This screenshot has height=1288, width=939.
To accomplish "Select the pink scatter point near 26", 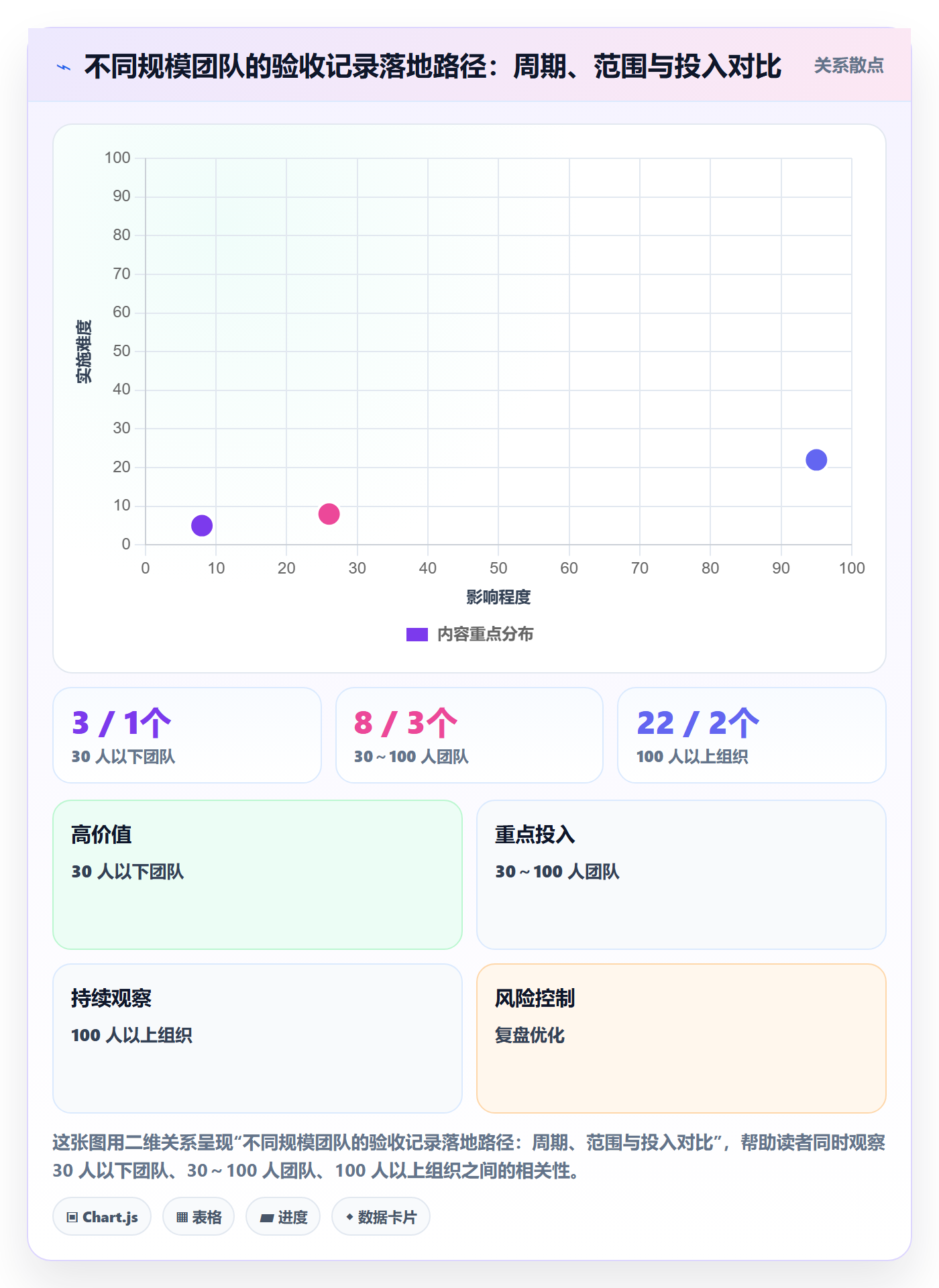I will (329, 514).
